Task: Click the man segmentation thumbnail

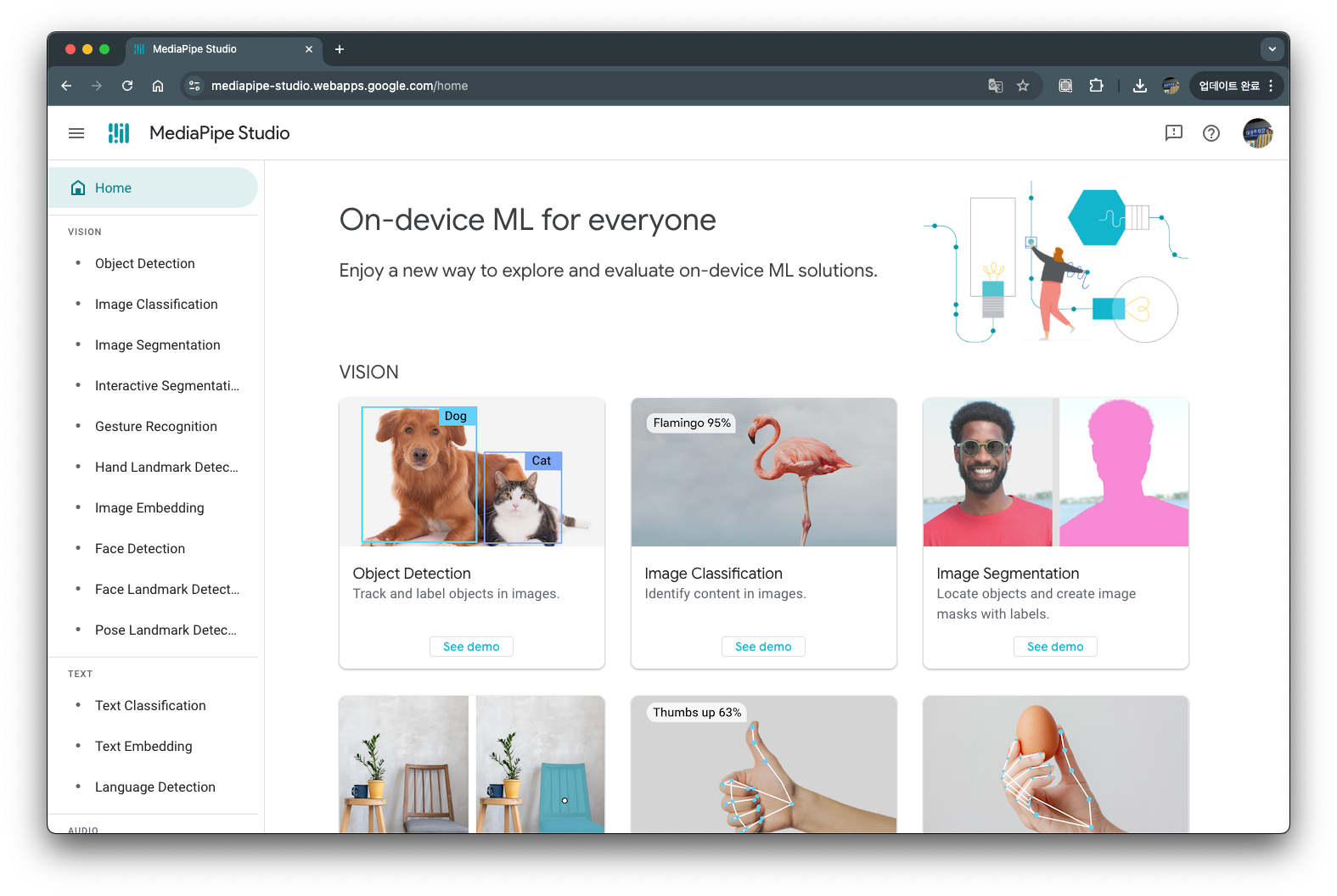Action: click(x=1056, y=472)
